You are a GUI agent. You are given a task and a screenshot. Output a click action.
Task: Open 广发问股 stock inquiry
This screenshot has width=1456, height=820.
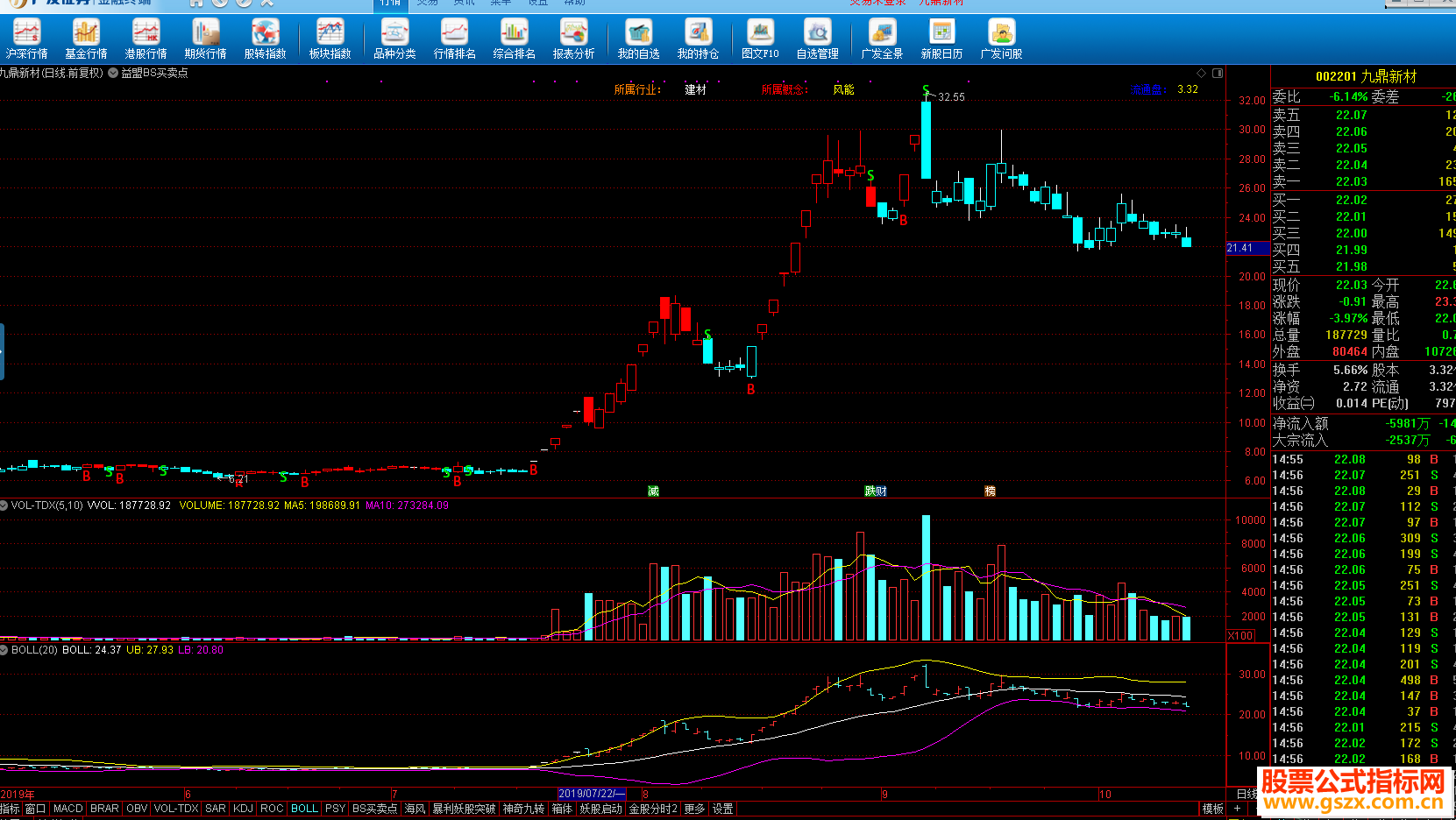pos(1001,39)
